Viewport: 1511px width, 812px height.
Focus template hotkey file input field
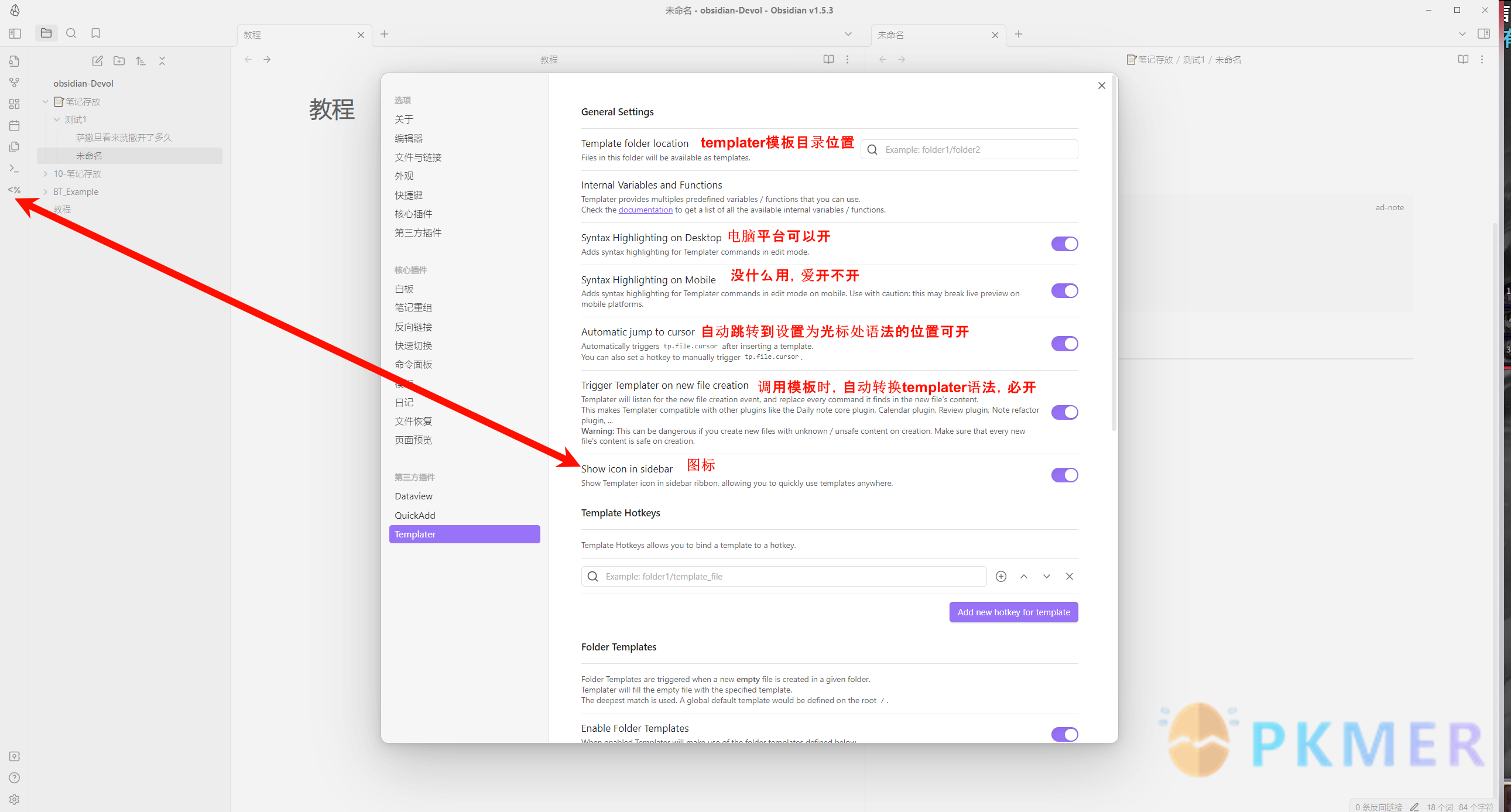(x=784, y=576)
